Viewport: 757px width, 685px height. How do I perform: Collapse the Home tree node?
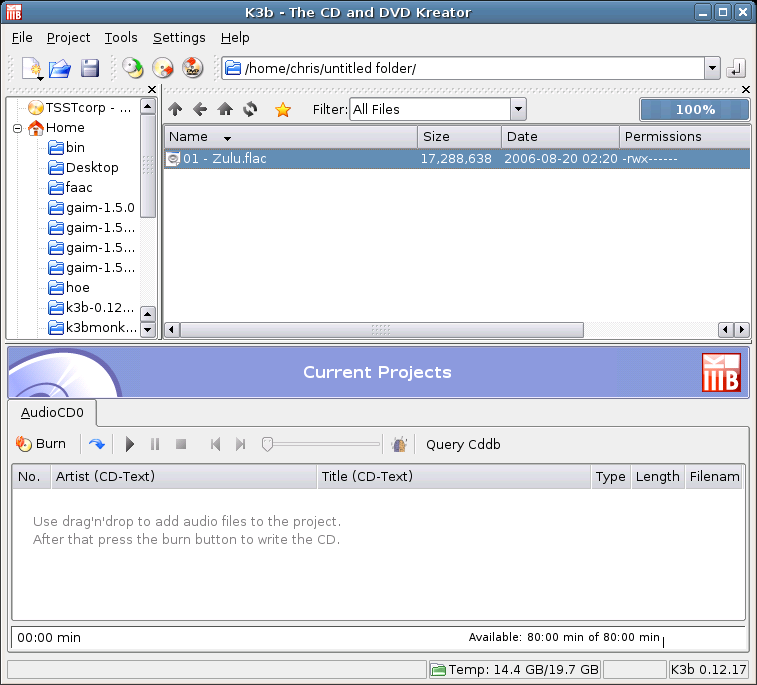[x=18, y=128]
